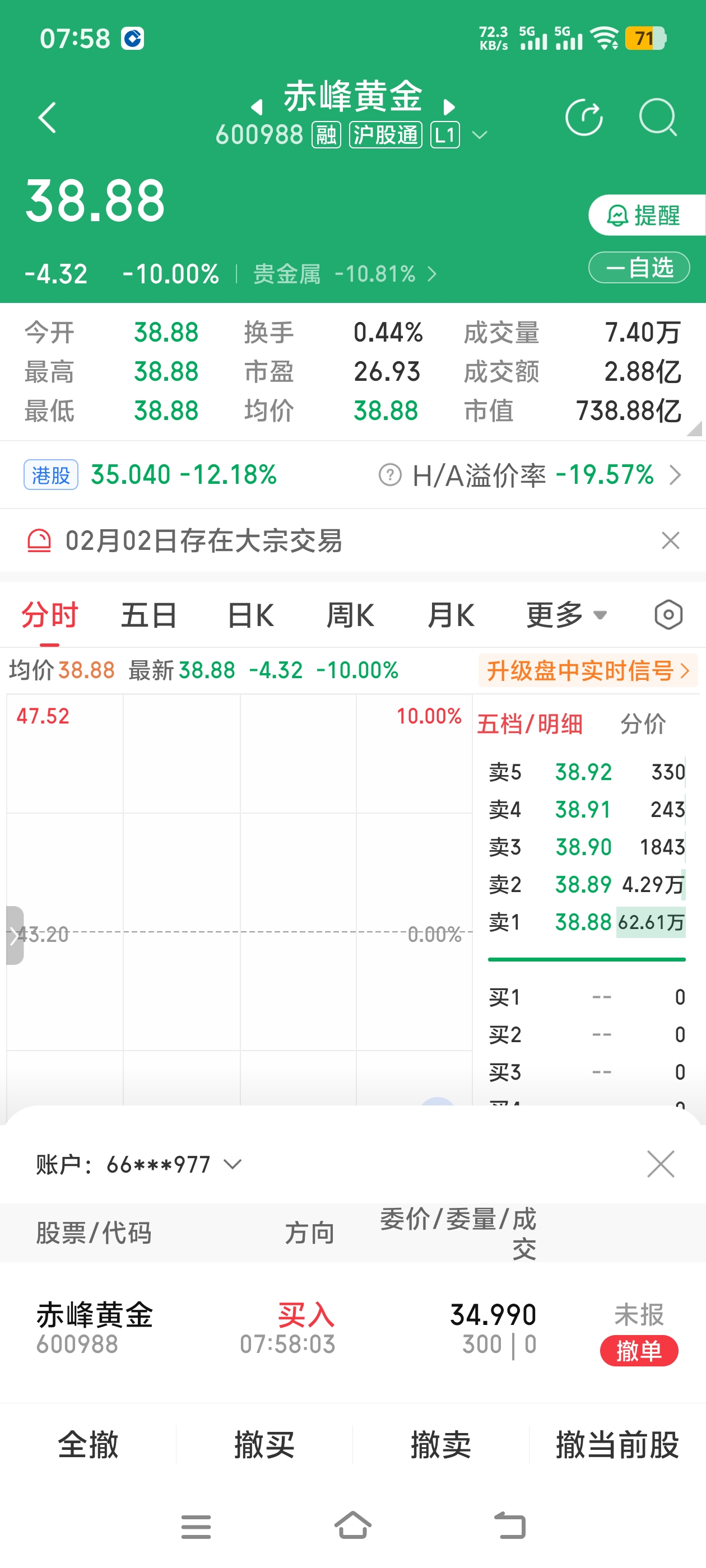Viewport: 706px width, 1568px height.
Task: Tap the red alarm icon on notice
Action: click(x=39, y=540)
